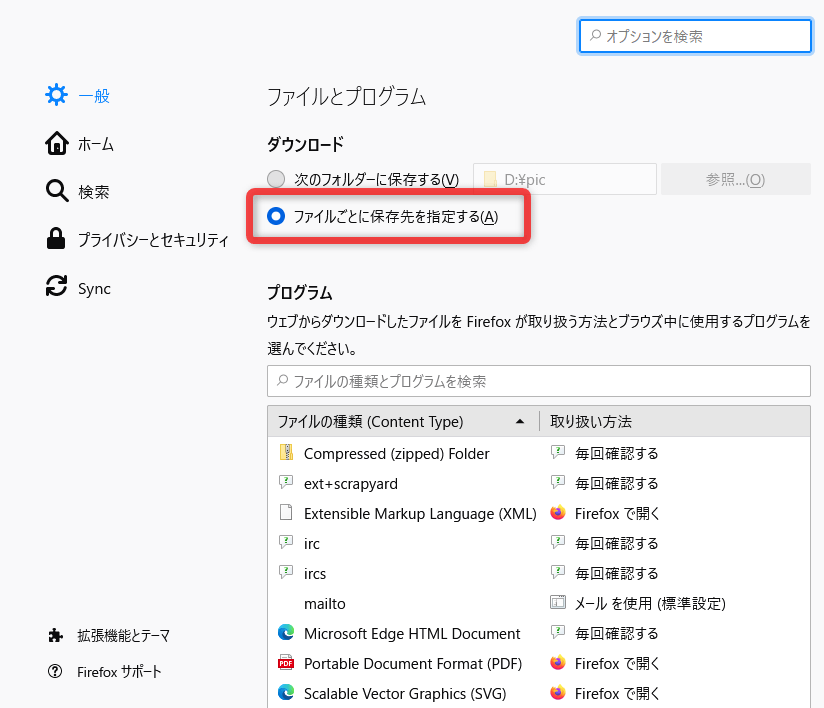Screen dimensions: 824x708
Task: Open the 検索 settings category
Action: point(78,191)
